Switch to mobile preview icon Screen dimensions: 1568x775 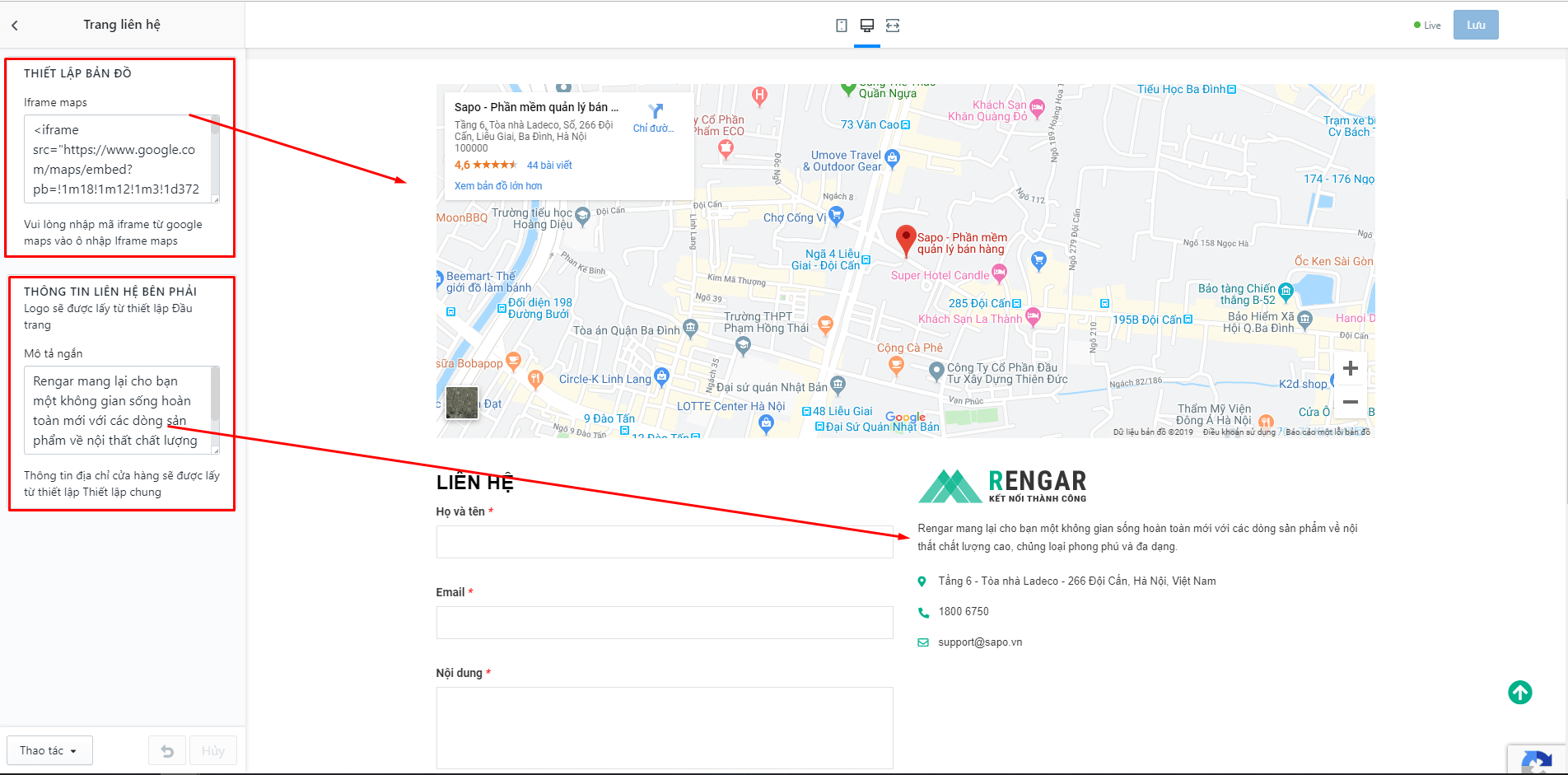[x=842, y=26]
